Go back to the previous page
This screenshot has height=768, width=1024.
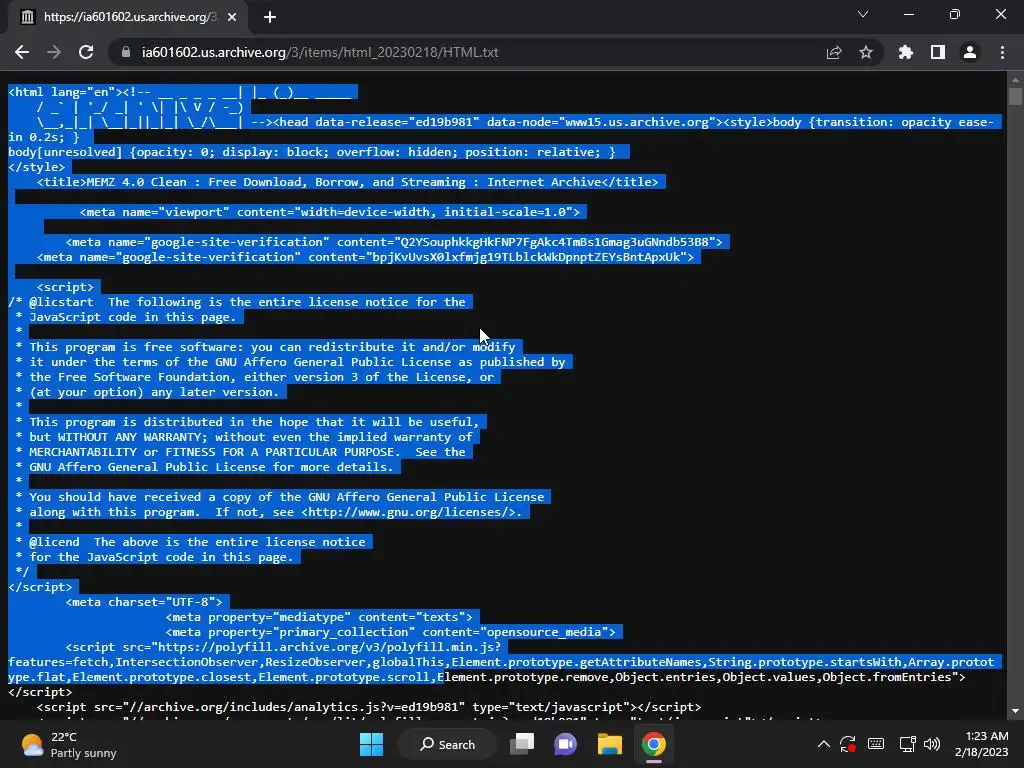tap(22, 52)
